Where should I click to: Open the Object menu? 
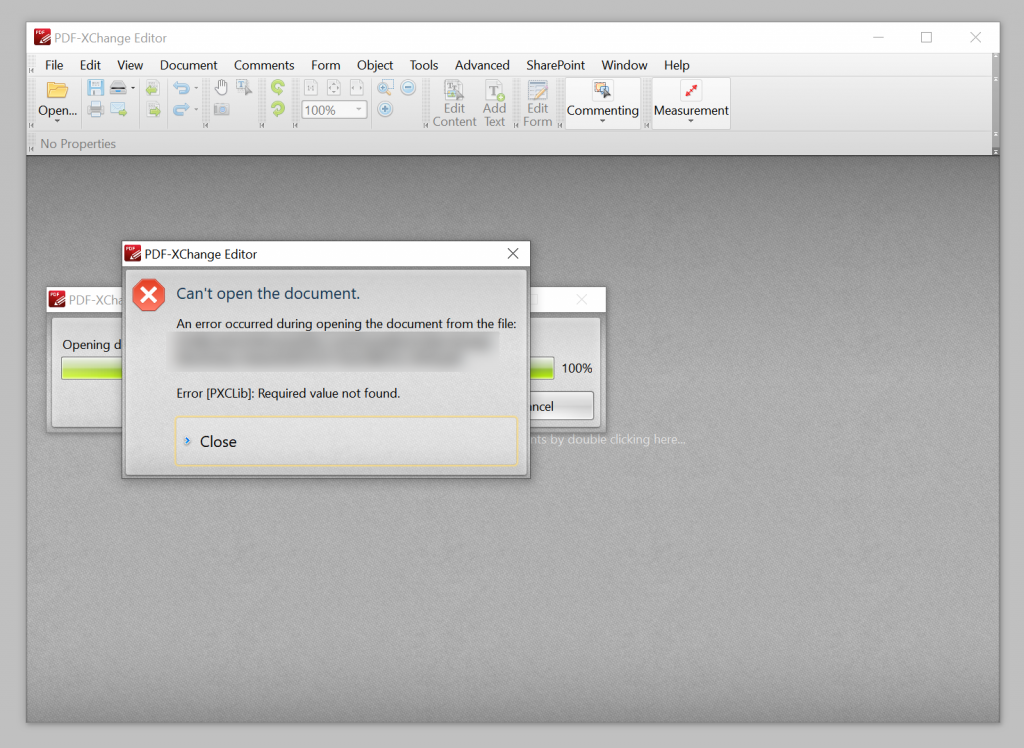(375, 65)
